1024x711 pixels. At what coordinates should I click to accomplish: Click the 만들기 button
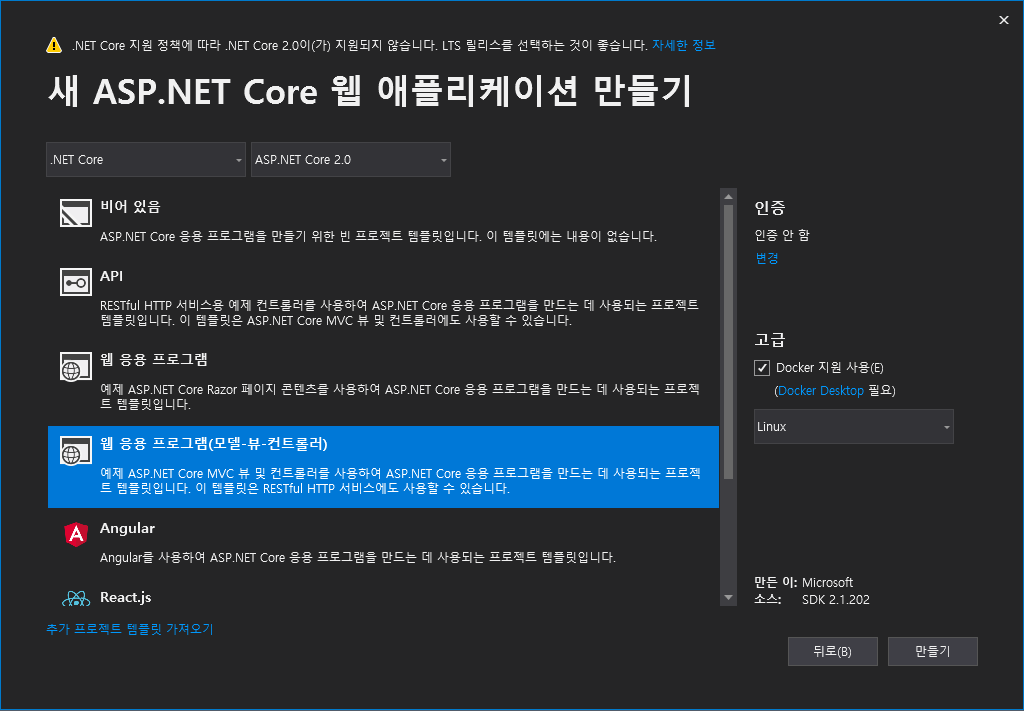933,652
